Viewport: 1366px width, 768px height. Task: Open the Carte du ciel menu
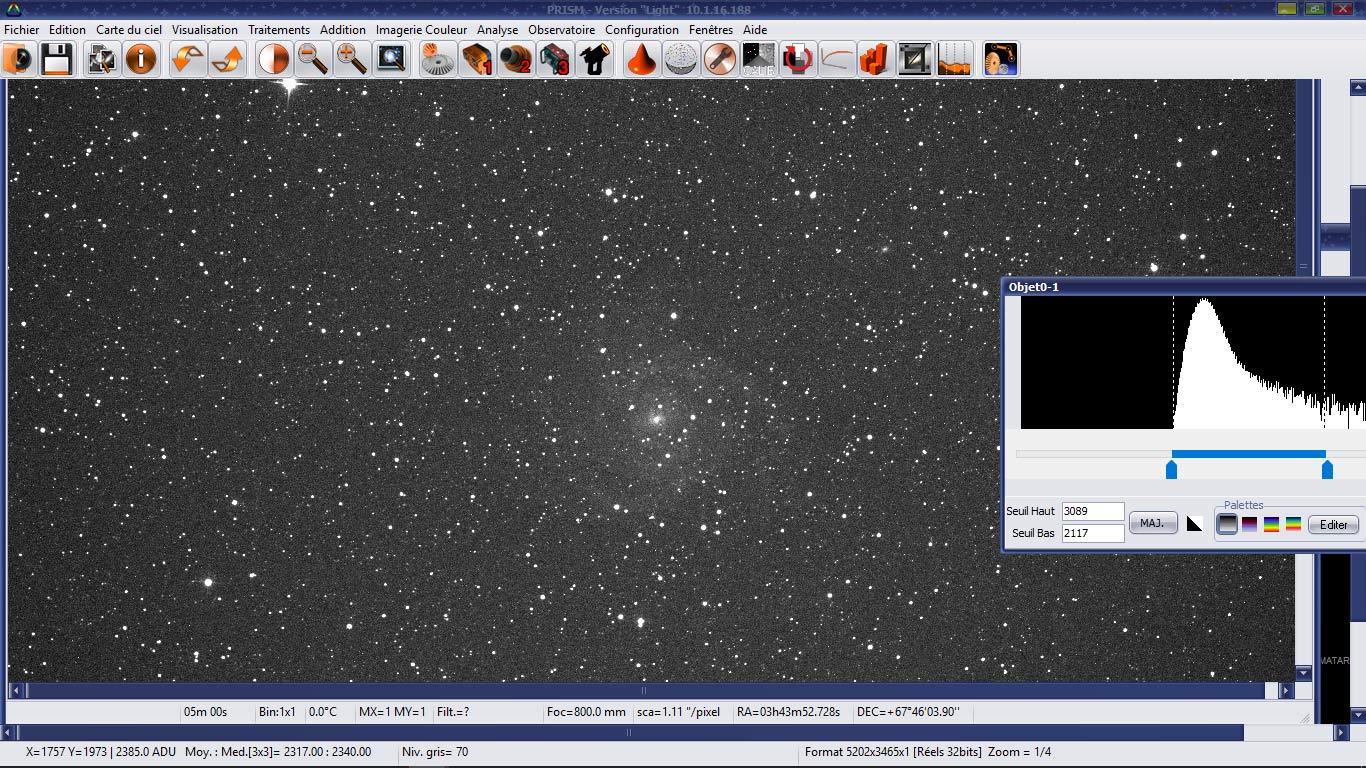point(129,30)
